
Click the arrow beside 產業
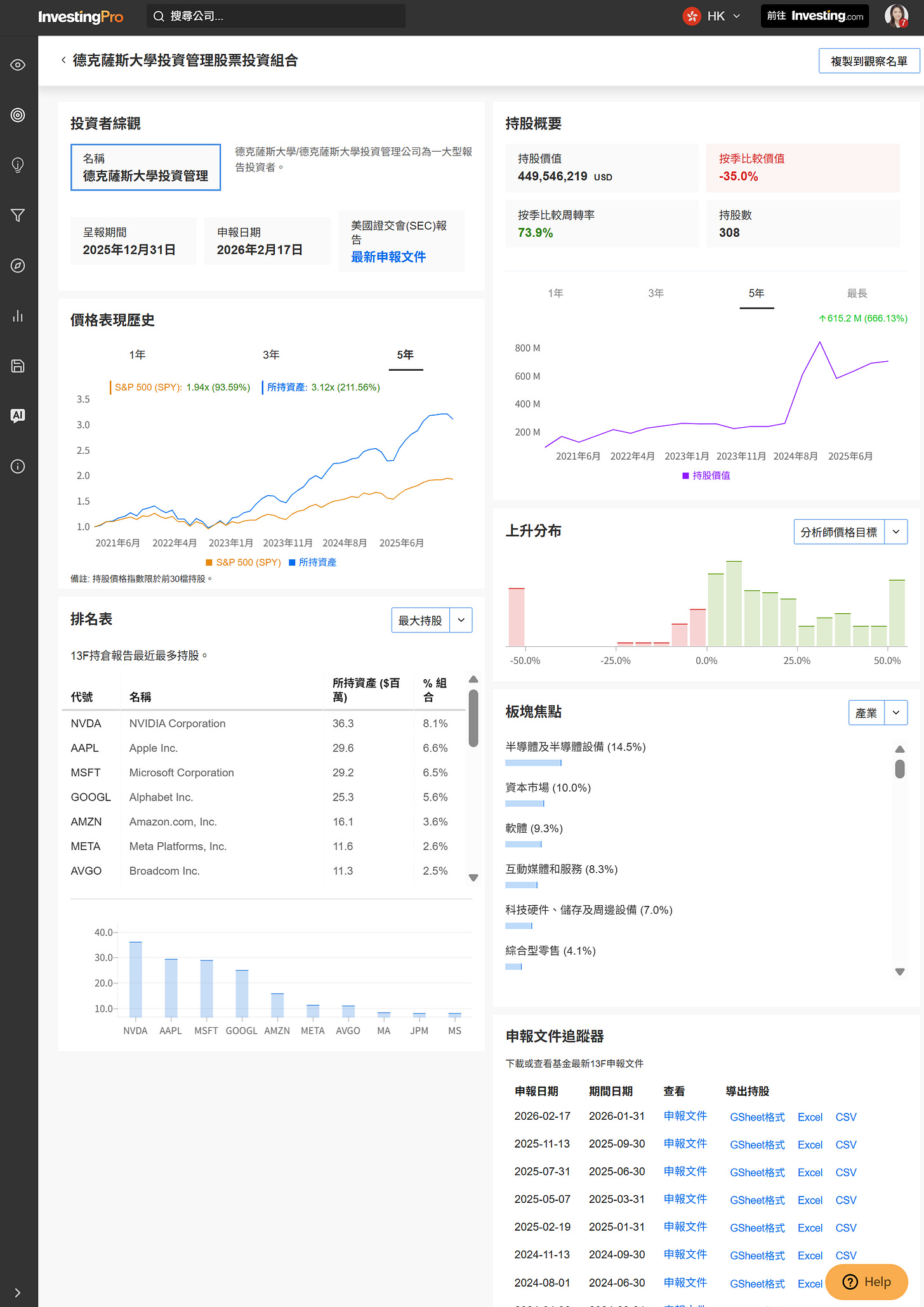click(896, 713)
